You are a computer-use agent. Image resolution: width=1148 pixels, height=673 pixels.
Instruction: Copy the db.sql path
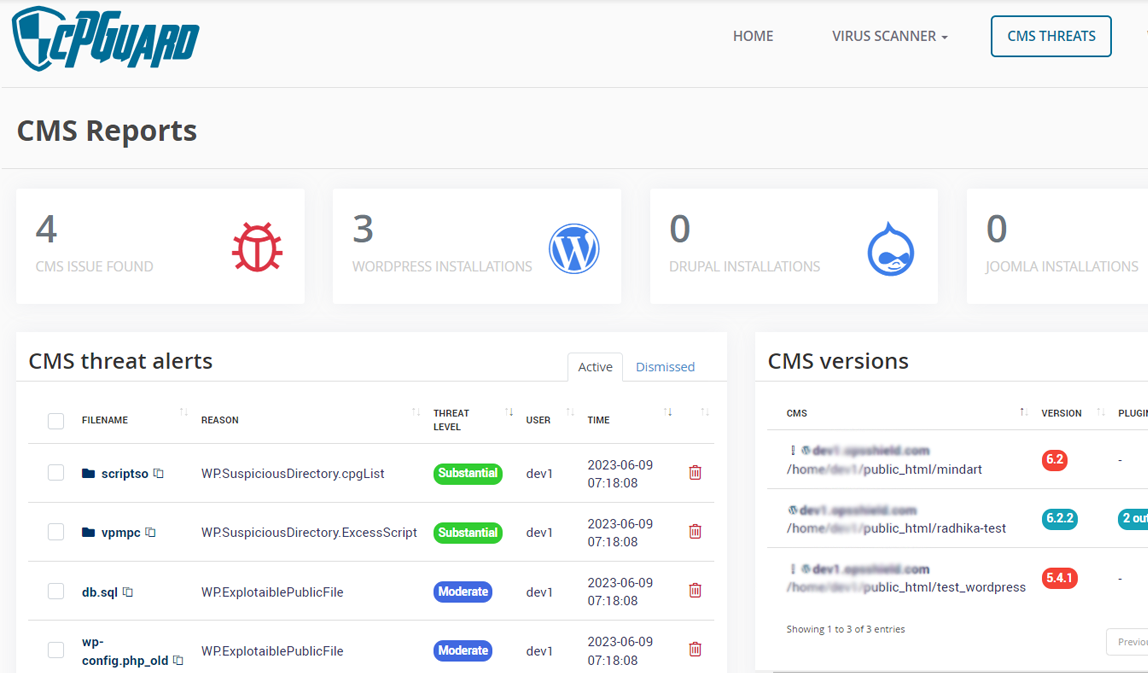coord(127,592)
